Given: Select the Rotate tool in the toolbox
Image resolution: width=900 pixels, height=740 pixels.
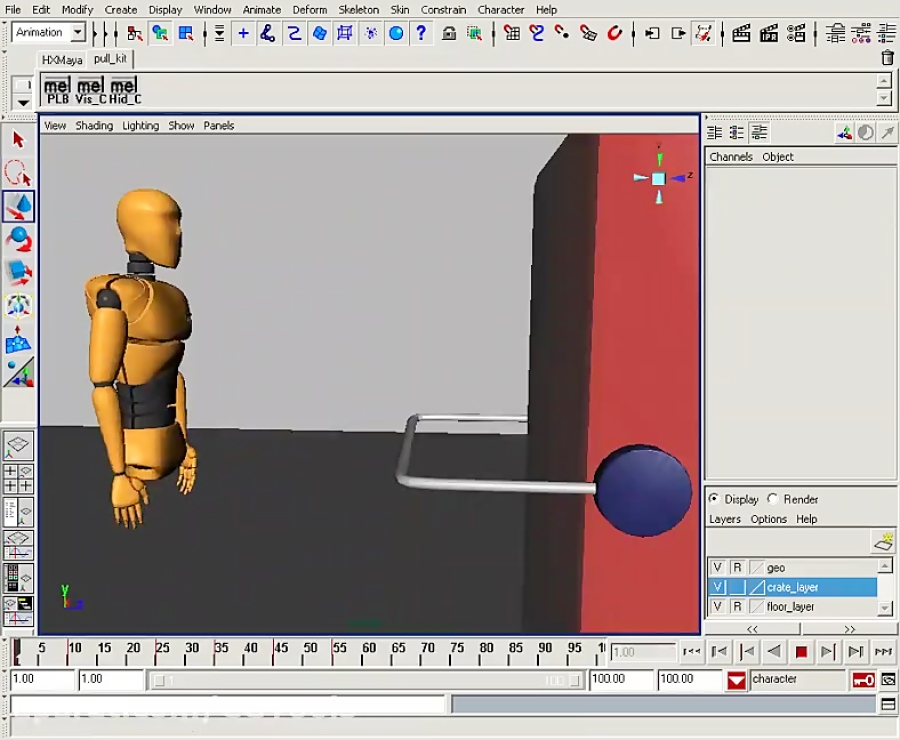Looking at the screenshot, I should (18, 240).
